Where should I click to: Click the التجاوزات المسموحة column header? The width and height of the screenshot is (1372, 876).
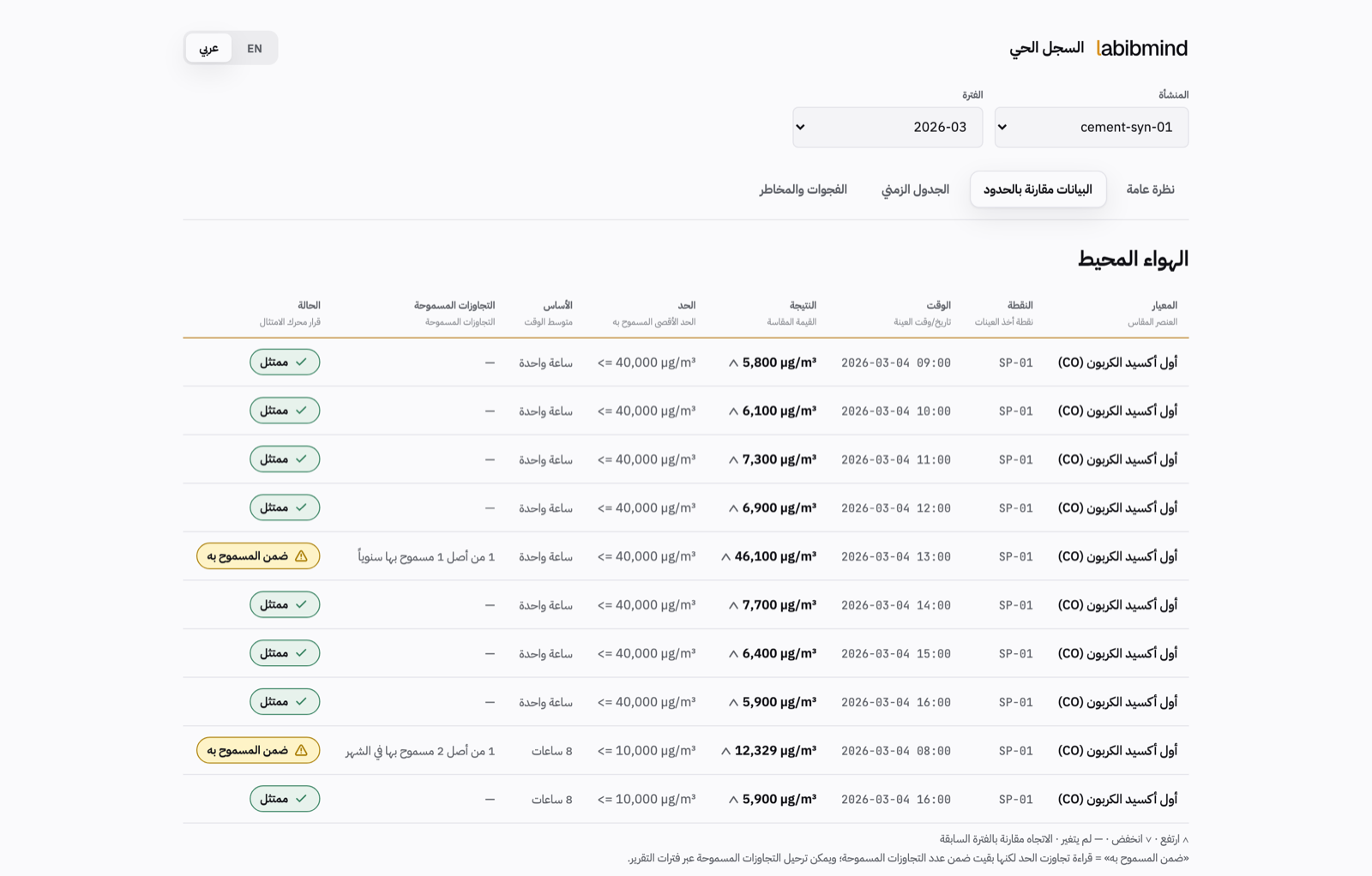coord(454,305)
